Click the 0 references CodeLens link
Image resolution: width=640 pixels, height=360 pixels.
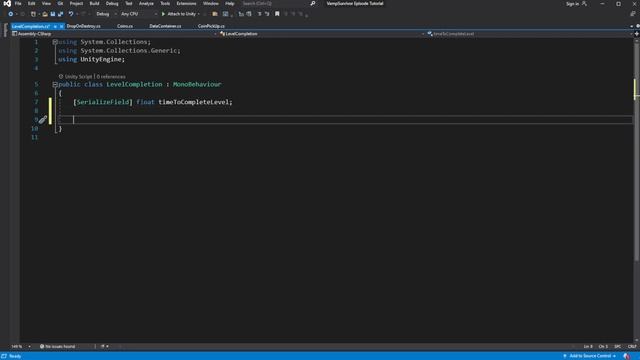[x=111, y=76]
